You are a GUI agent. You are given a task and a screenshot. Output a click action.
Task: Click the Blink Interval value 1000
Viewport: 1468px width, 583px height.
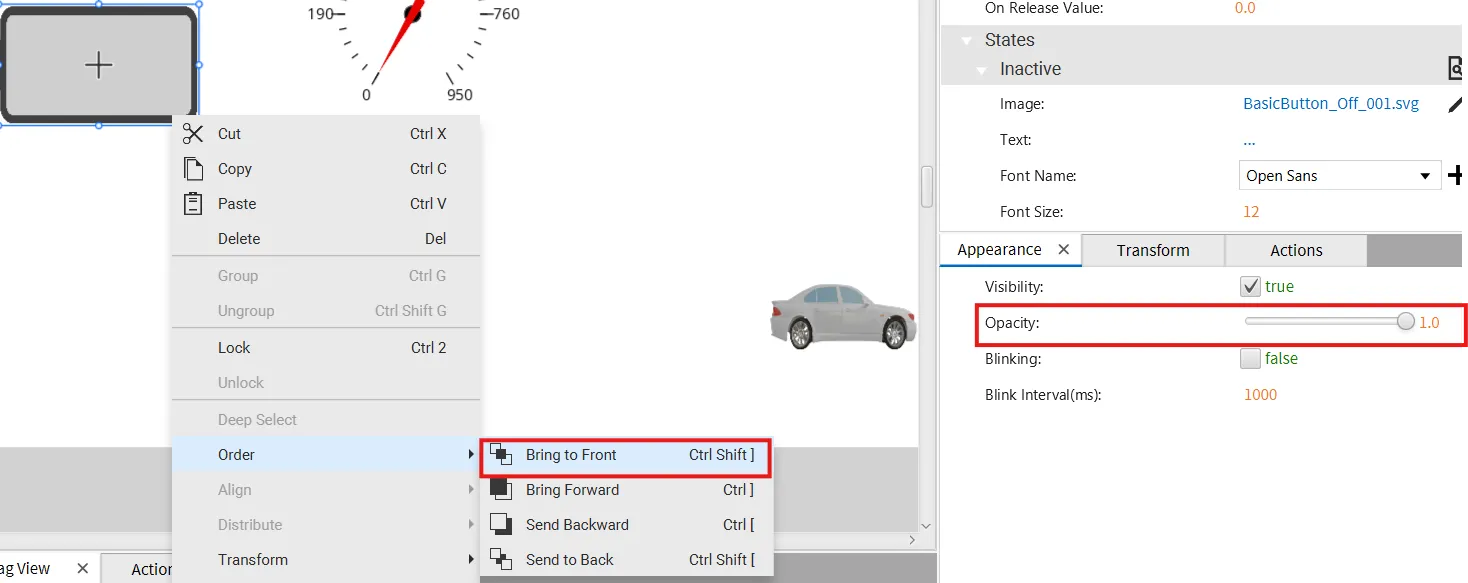1260,395
